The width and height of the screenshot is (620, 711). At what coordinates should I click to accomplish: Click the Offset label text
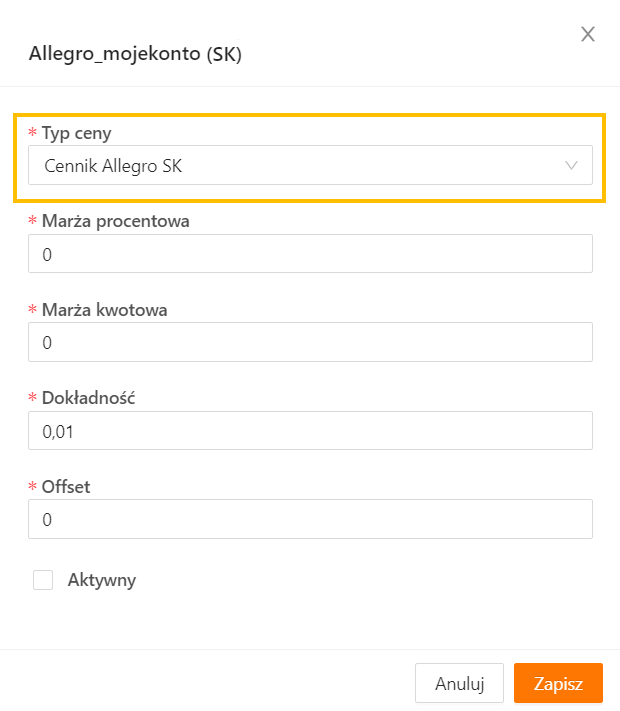tap(66, 487)
